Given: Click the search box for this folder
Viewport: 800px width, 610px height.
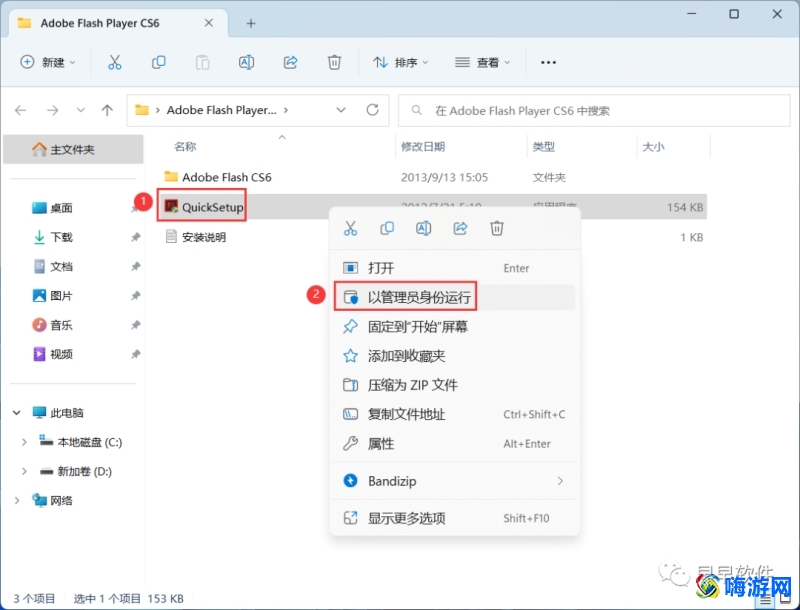Looking at the screenshot, I should pos(594,110).
